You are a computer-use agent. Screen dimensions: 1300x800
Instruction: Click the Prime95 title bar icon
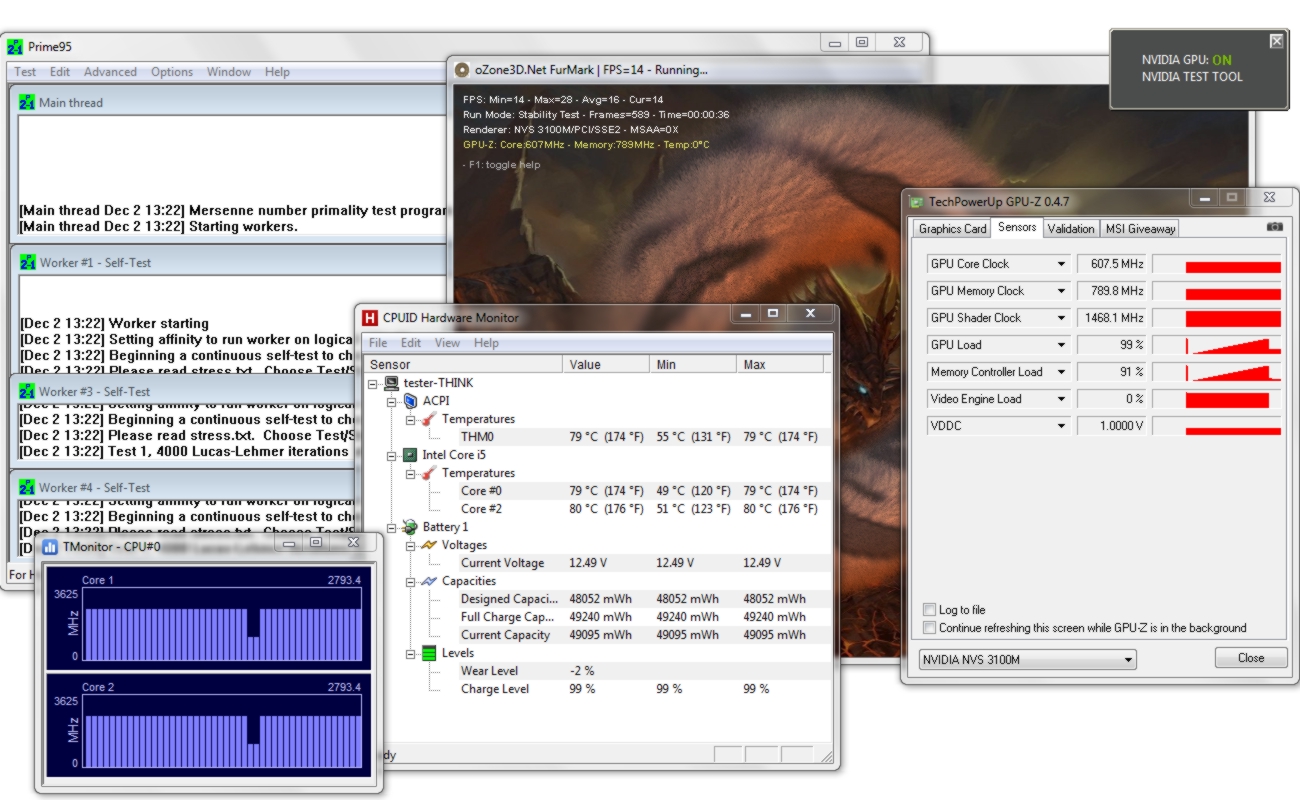[x=15, y=47]
